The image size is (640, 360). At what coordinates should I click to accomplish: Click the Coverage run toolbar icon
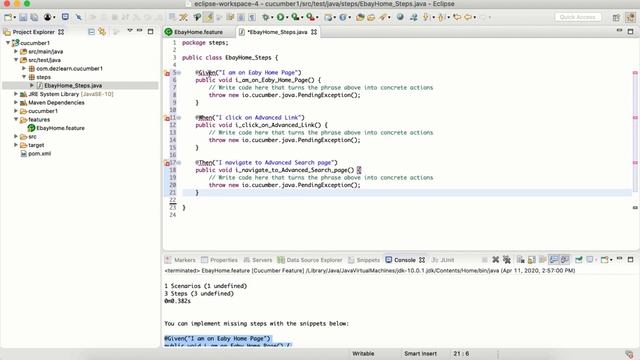click(x=295, y=17)
